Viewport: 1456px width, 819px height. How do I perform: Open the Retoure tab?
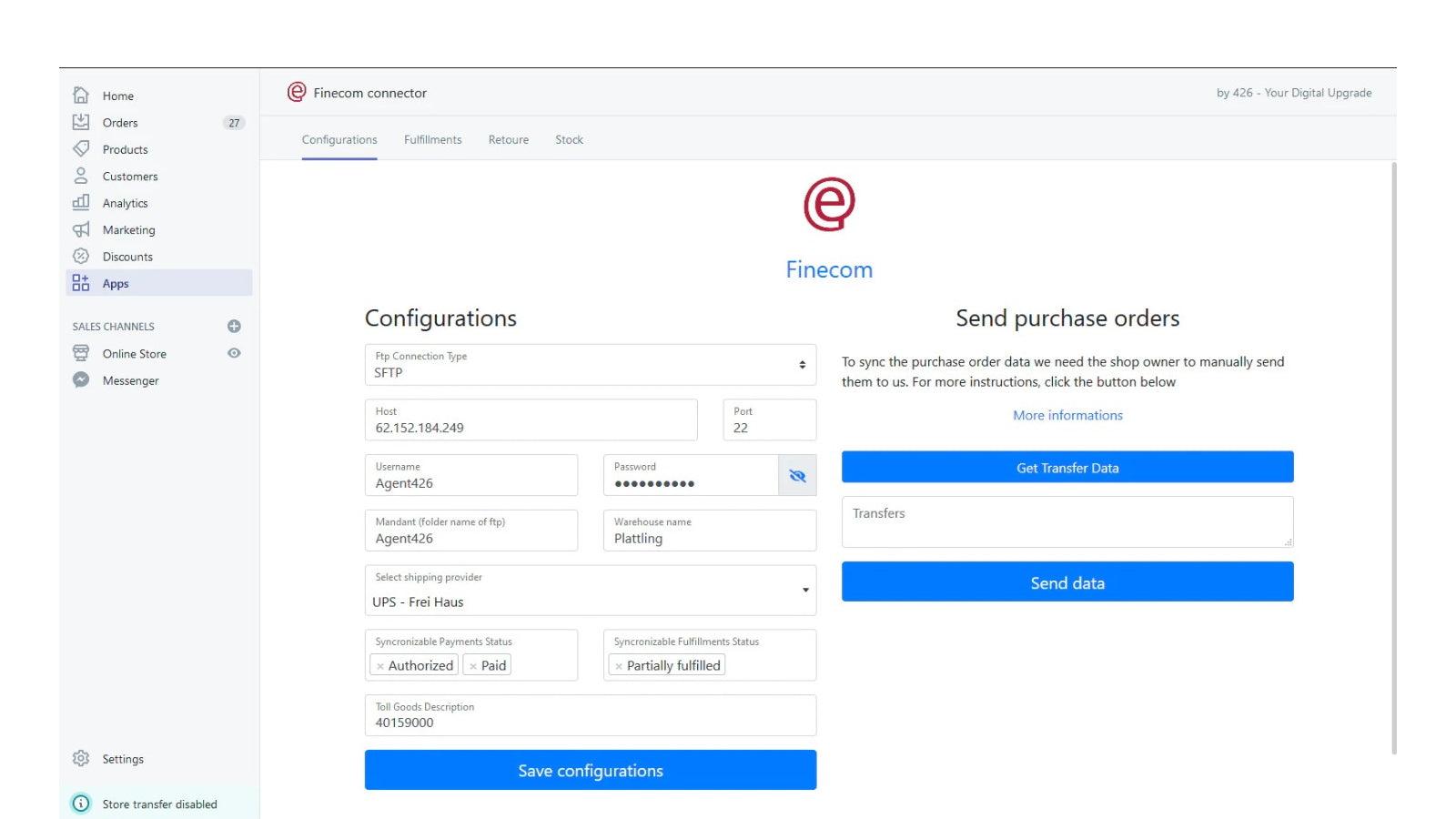click(x=508, y=139)
